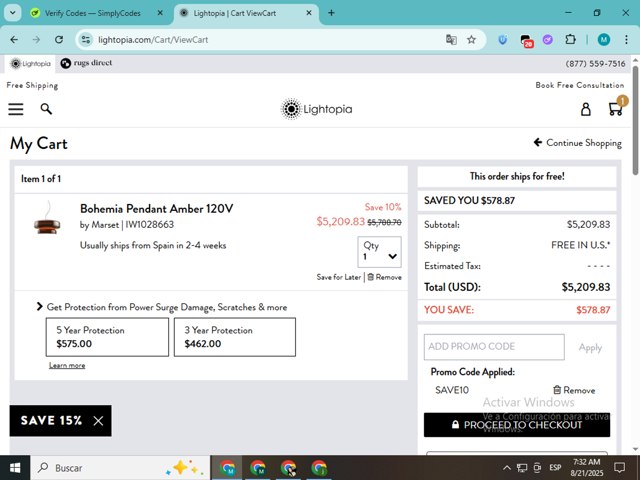Screen dimensions: 640x480
Task: Switch to Verify Codes — SimplyCodes tab
Action: pos(93,13)
